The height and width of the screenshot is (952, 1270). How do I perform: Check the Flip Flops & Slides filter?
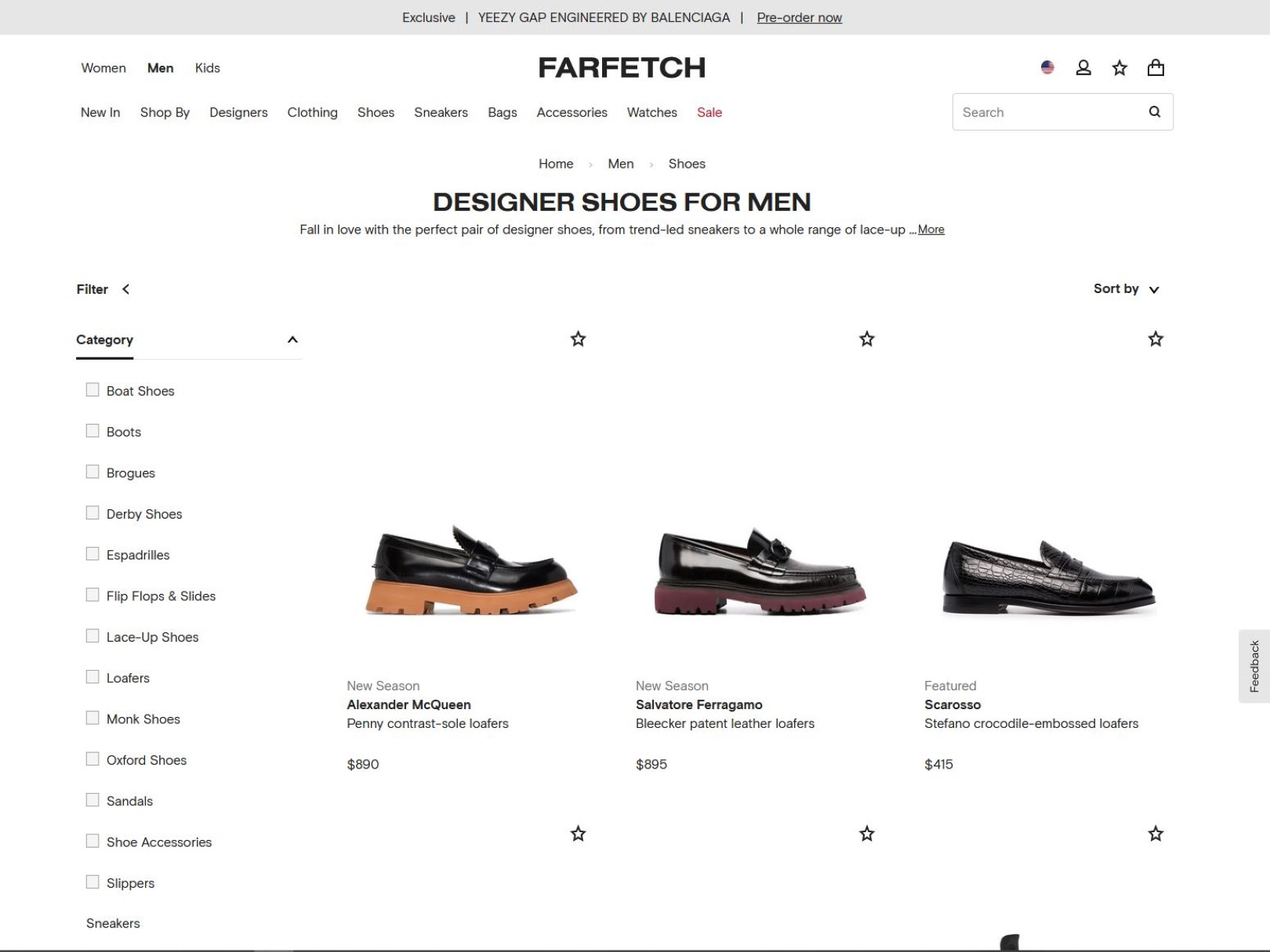93,595
